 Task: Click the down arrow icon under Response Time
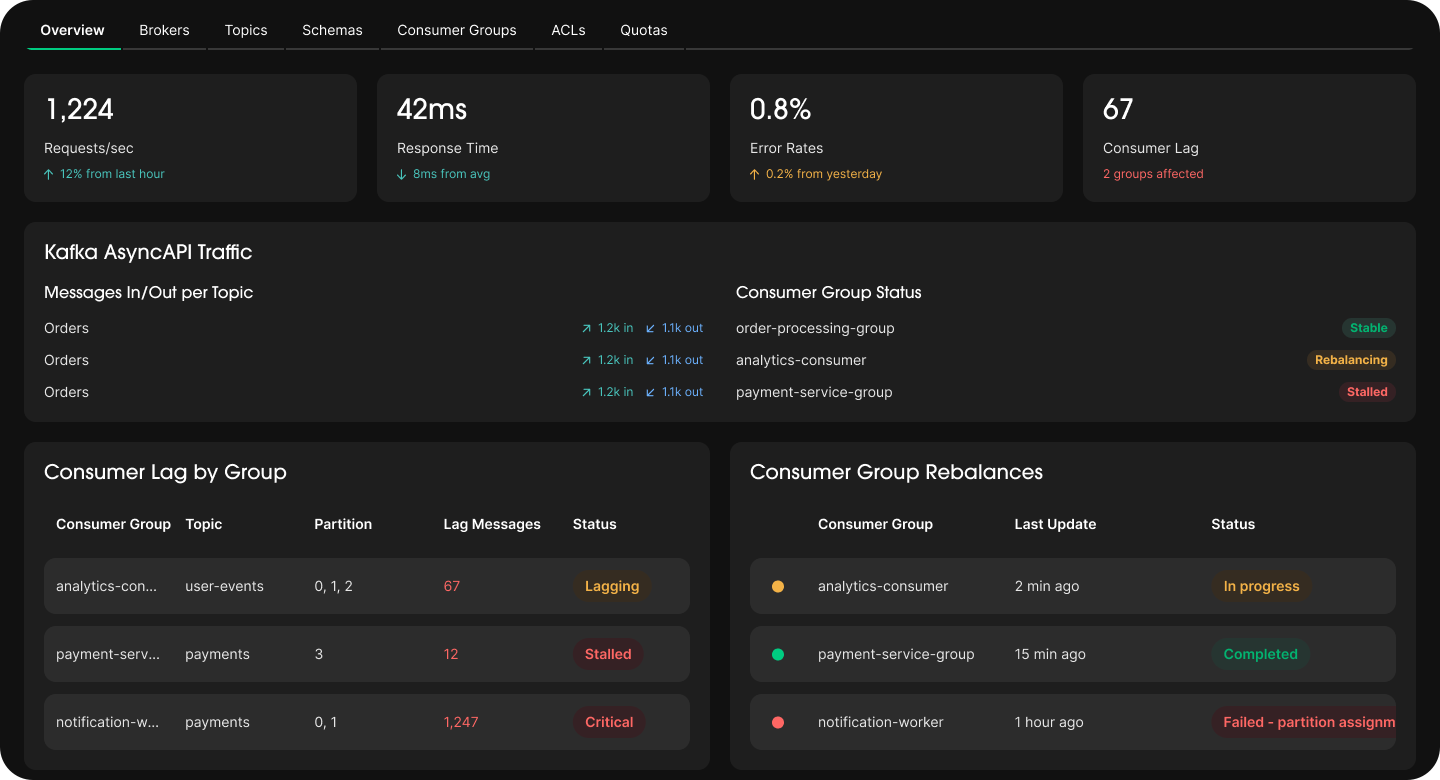point(402,174)
